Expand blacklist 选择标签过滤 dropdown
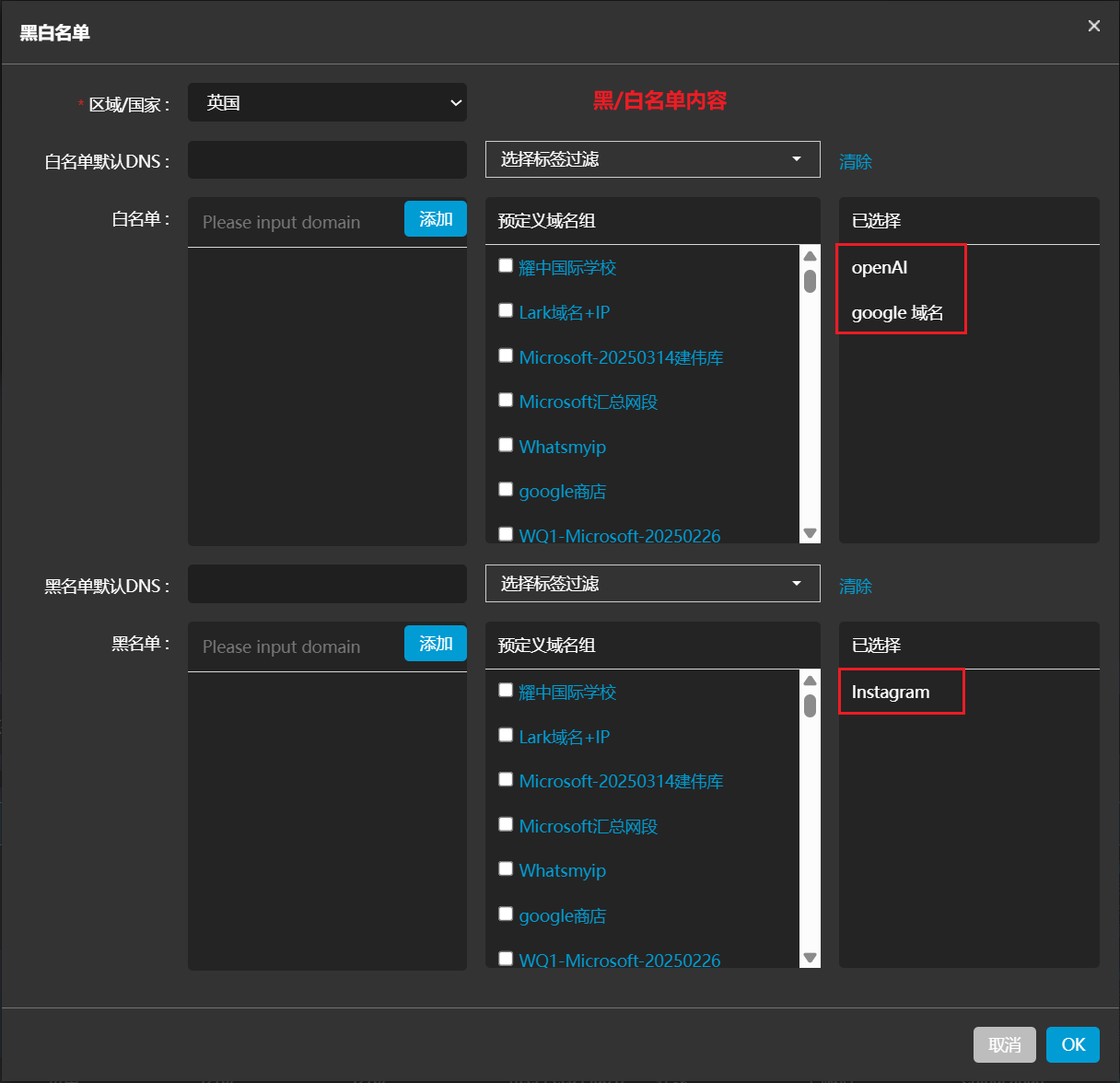The height and width of the screenshot is (1083, 1120). [x=652, y=584]
